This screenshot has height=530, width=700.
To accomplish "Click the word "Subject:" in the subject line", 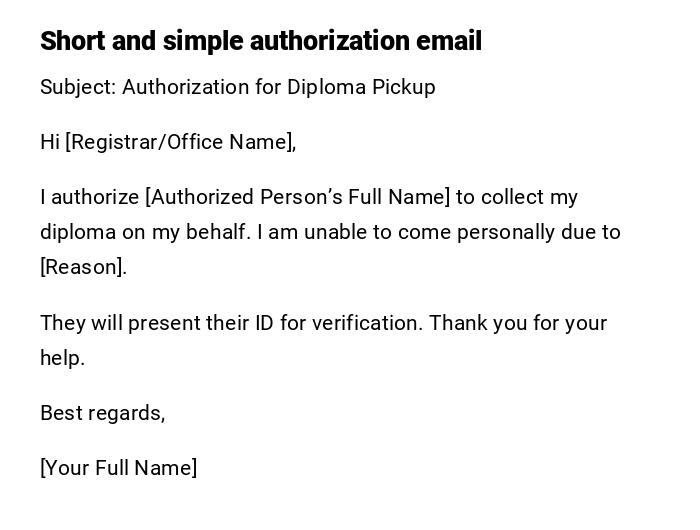I will click(78, 87).
